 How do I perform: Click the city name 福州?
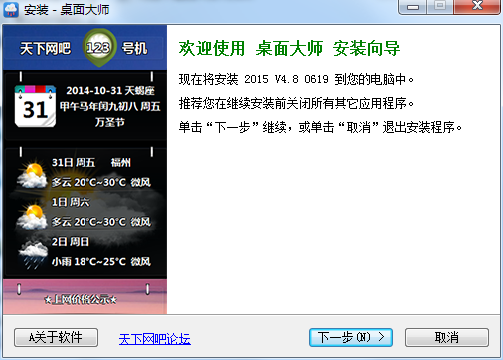click(120, 162)
